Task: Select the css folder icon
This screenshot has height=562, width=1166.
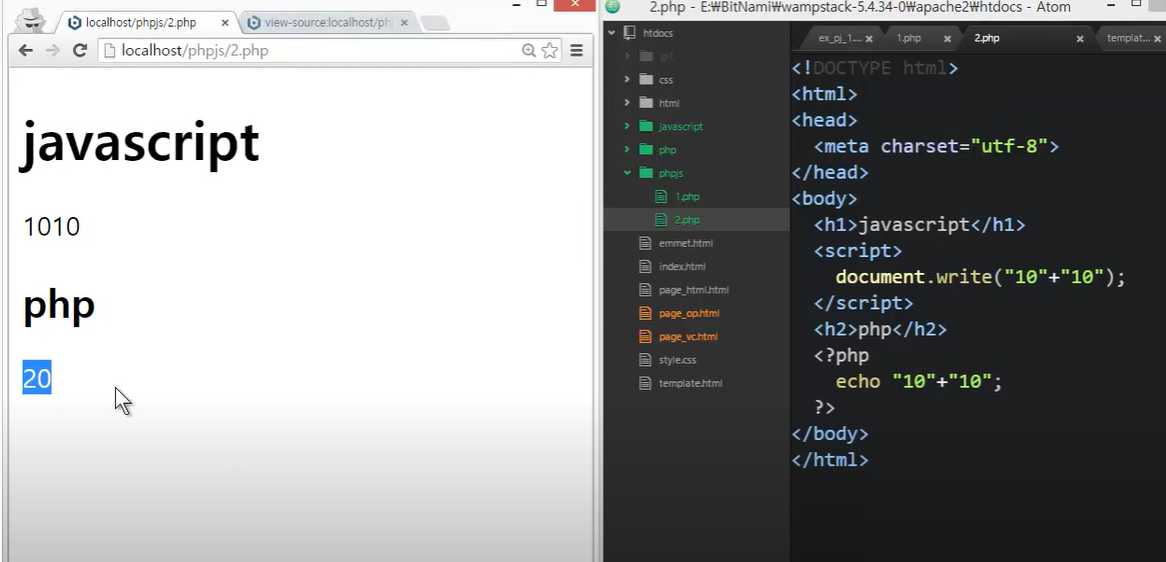Action: tap(645, 80)
